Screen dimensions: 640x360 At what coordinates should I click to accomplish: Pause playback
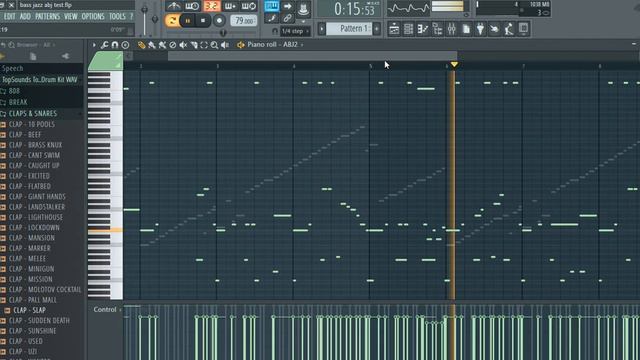tap(188, 21)
